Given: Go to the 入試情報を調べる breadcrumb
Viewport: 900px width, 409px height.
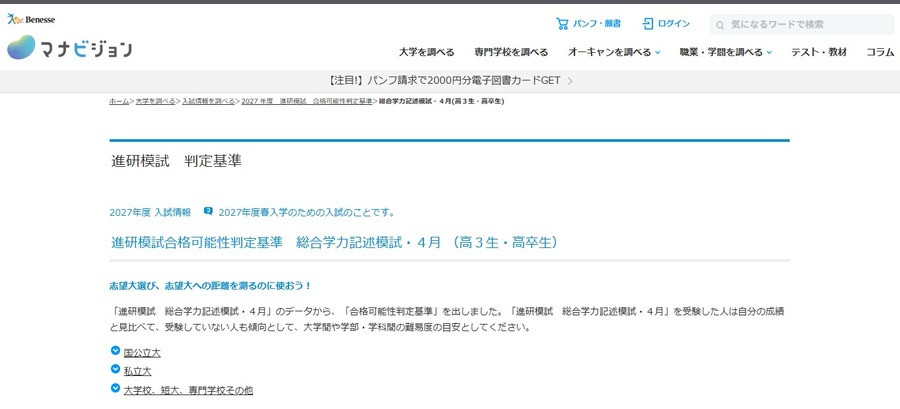Looking at the screenshot, I should [208, 101].
